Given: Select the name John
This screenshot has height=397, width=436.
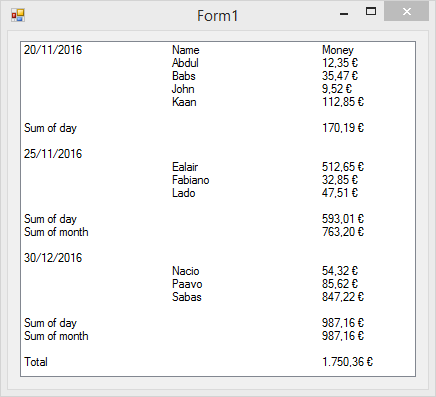Looking at the screenshot, I should coord(183,89).
